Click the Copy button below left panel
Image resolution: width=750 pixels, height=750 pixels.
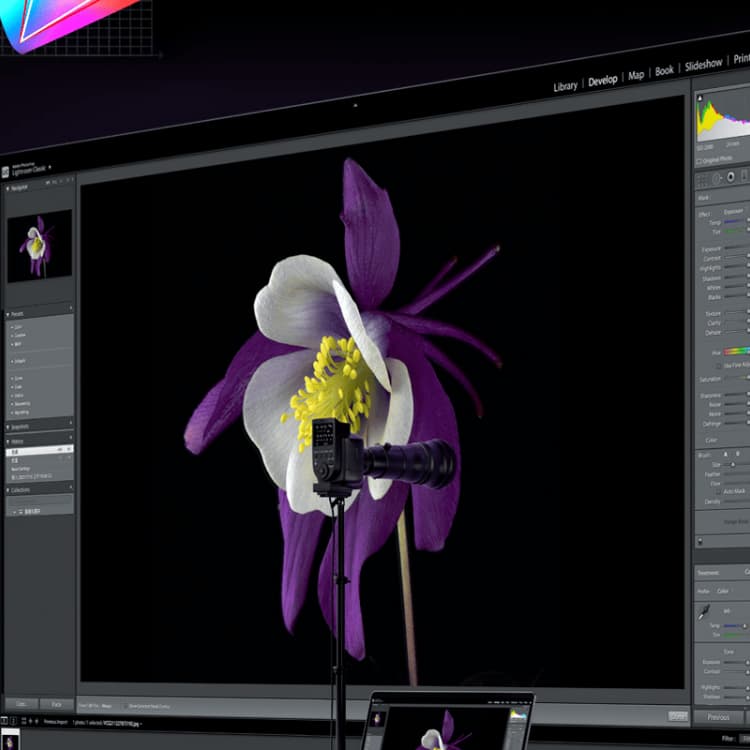pyautogui.click(x=22, y=704)
